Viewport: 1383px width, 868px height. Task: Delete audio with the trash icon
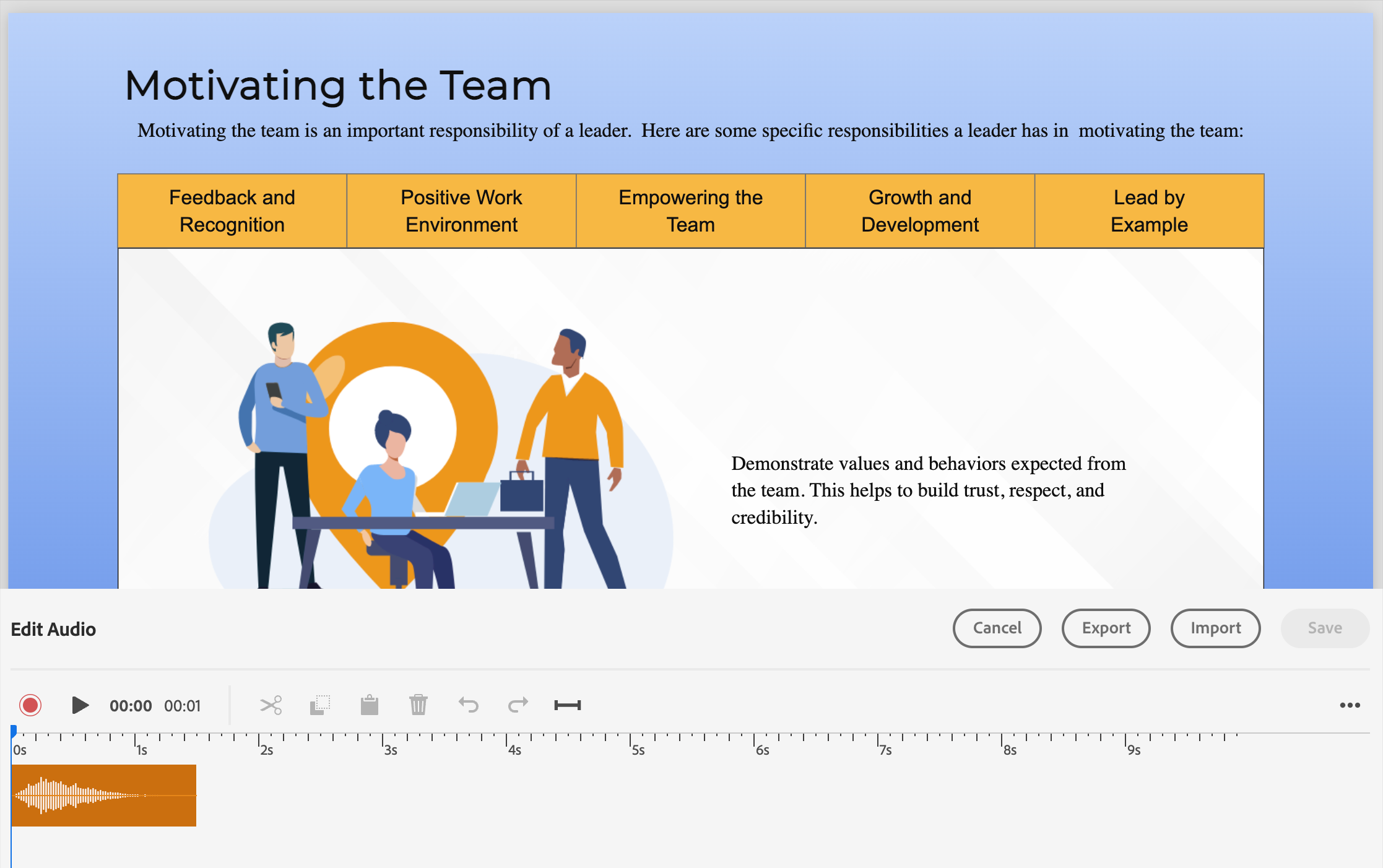coord(418,705)
